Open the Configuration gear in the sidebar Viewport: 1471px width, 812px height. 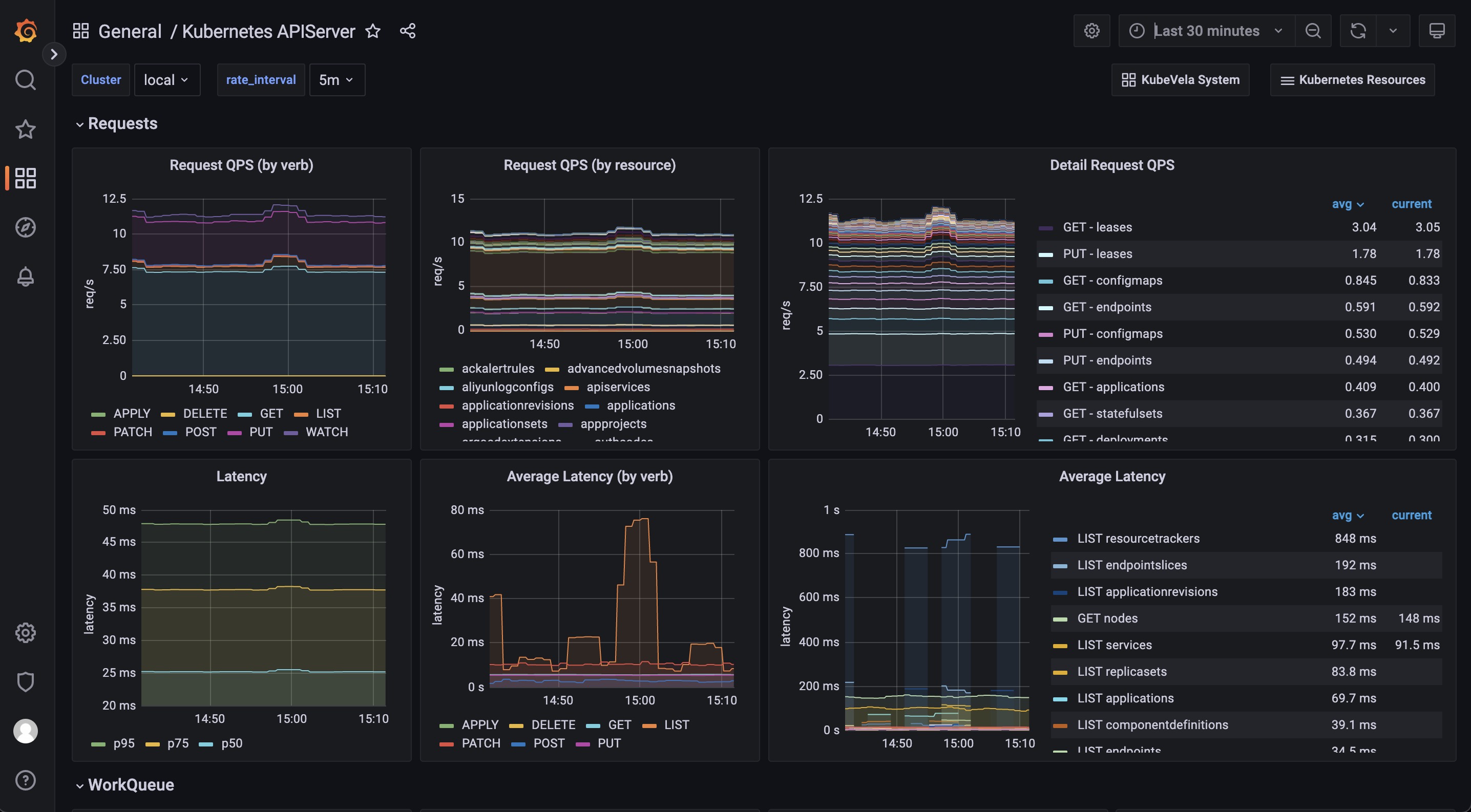coord(25,633)
